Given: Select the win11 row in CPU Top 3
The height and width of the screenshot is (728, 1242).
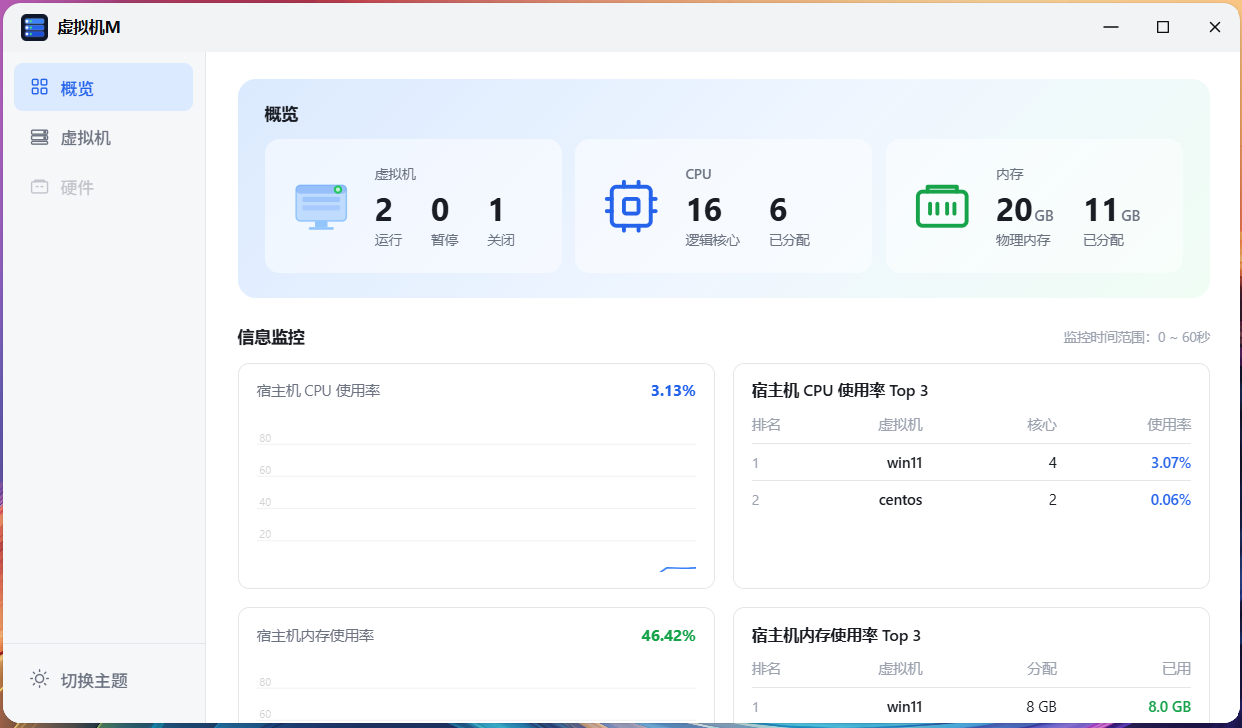Looking at the screenshot, I should (970, 463).
